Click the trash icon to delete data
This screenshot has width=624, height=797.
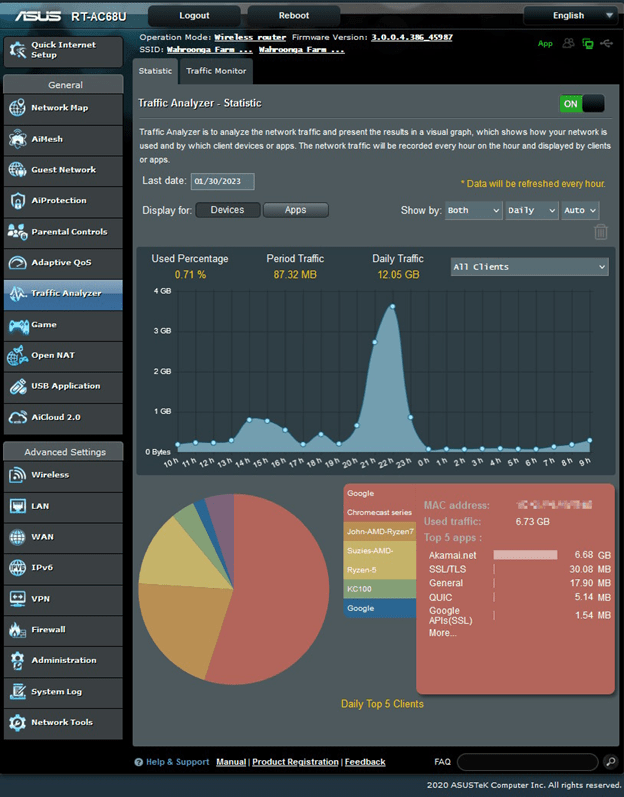click(x=600, y=232)
